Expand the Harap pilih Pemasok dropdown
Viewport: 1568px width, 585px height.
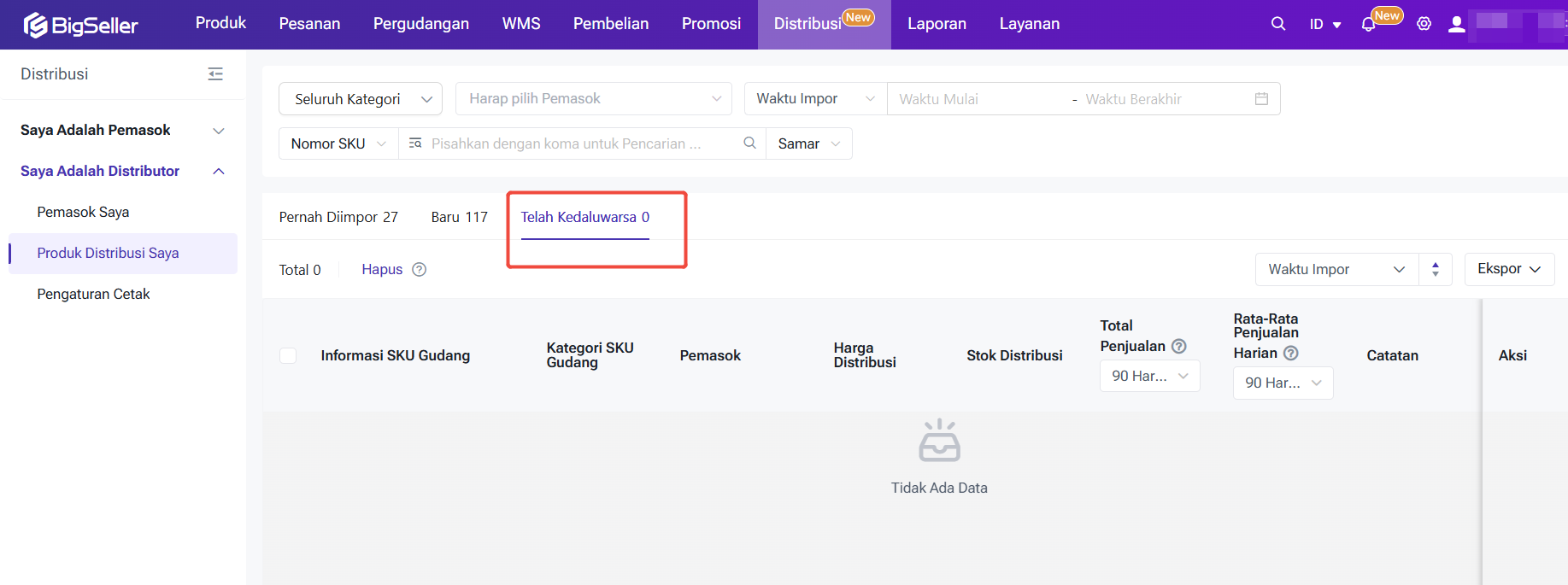[x=594, y=99]
